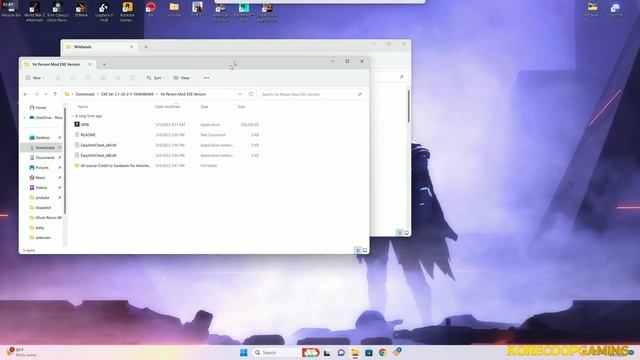The height and width of the screenshot is (360, 640).
Task: Open the unknown folder in navigation pane
Action: (x=43, y=238)
